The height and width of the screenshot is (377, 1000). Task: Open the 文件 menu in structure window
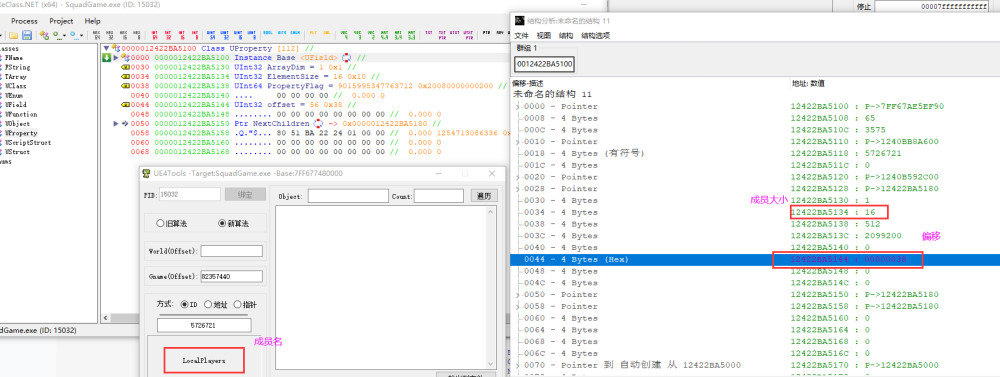click(522, 36)
